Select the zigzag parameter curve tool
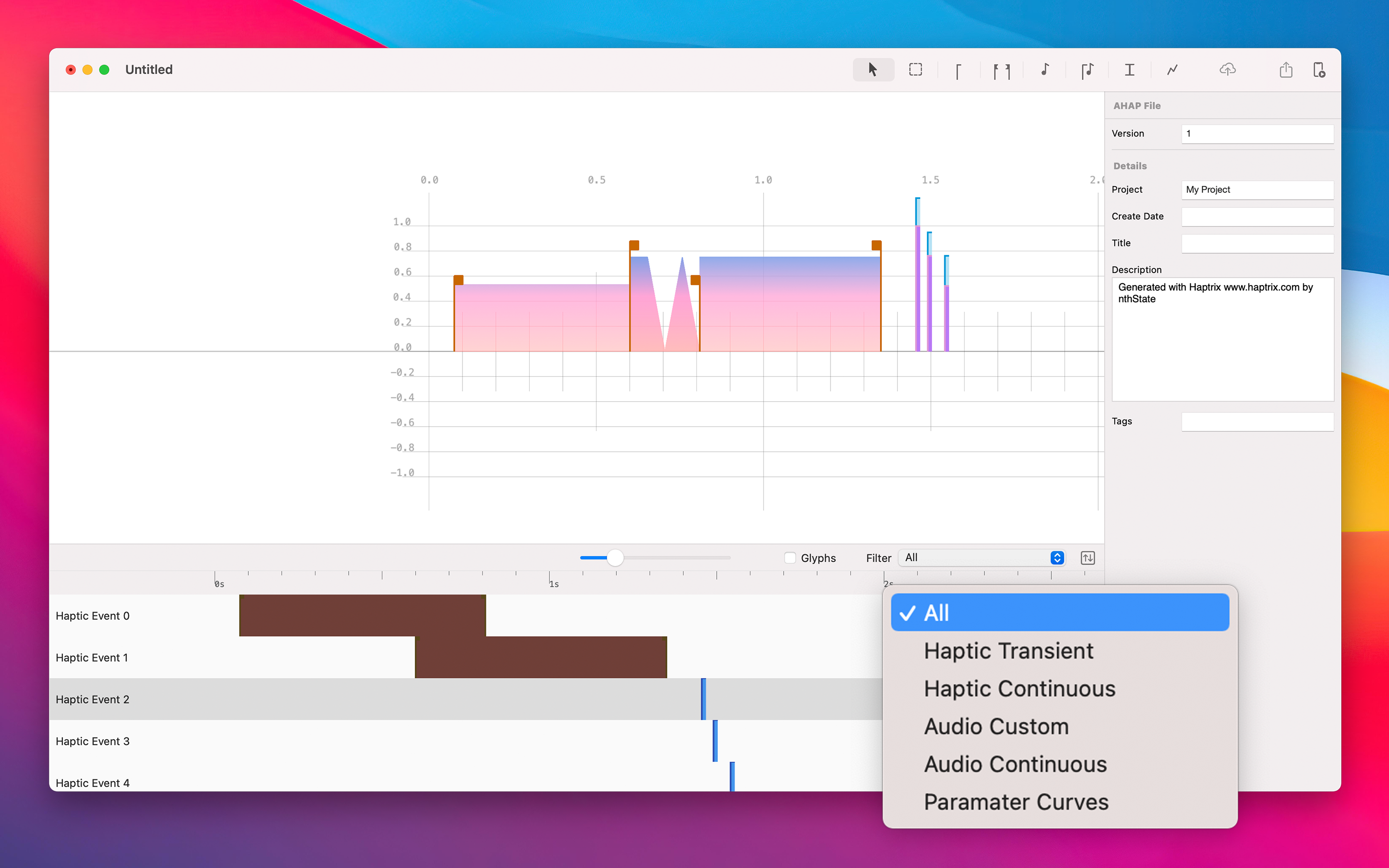Image resolution: width=1389 pixels, height=868 pixels. pos(1172,69)
